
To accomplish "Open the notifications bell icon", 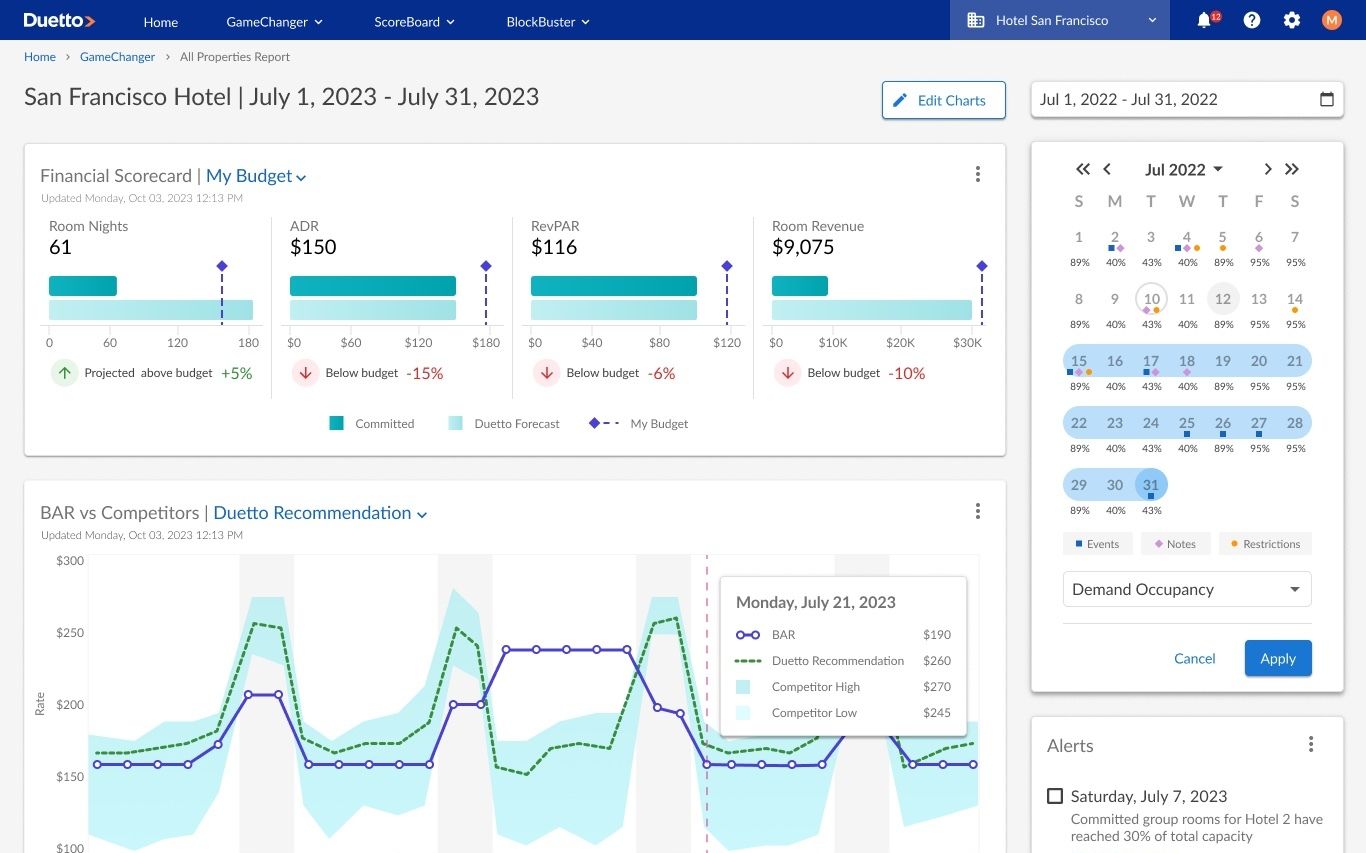I will [1205, 20].
